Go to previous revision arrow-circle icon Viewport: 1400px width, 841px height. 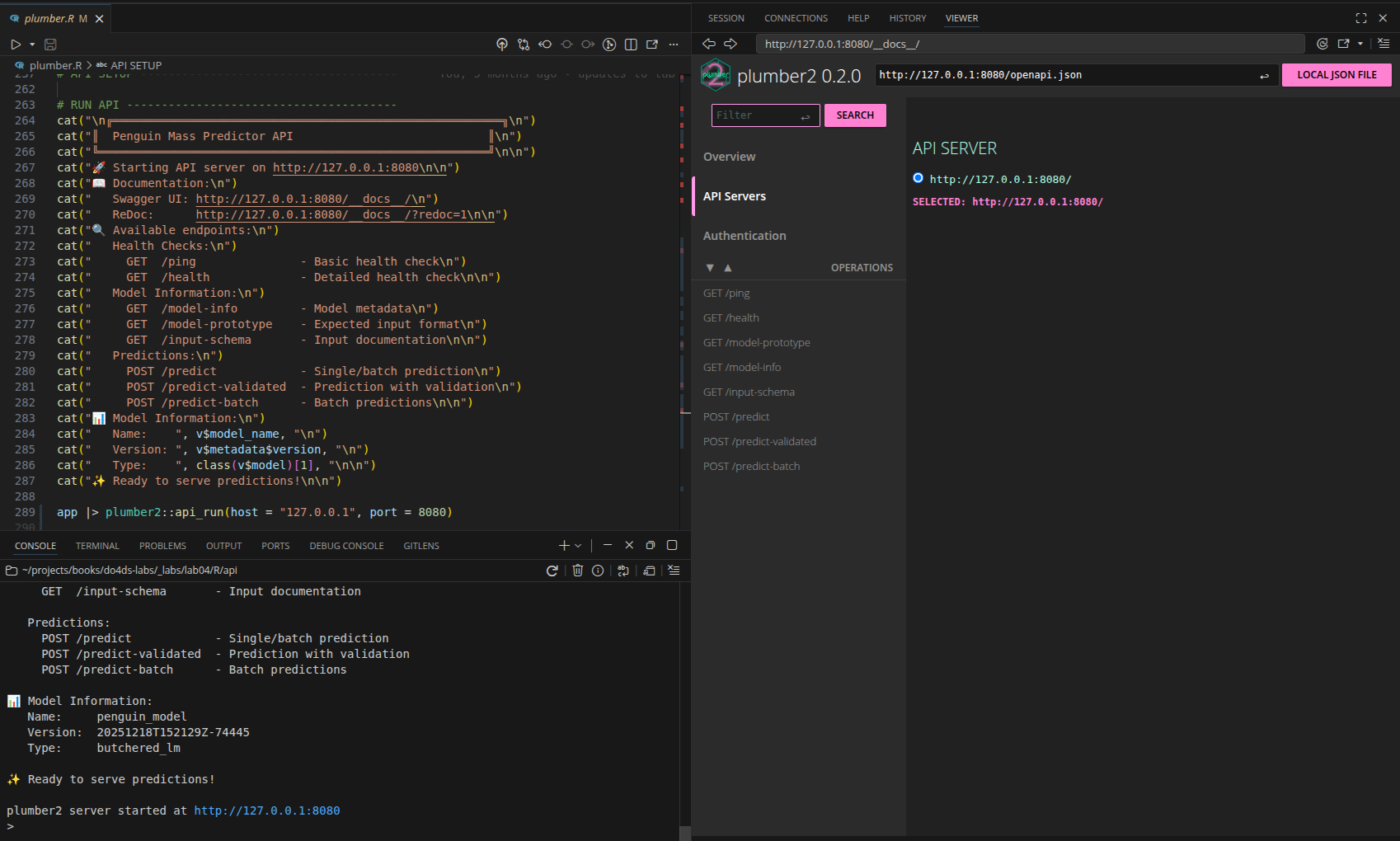tap(545, 45)
